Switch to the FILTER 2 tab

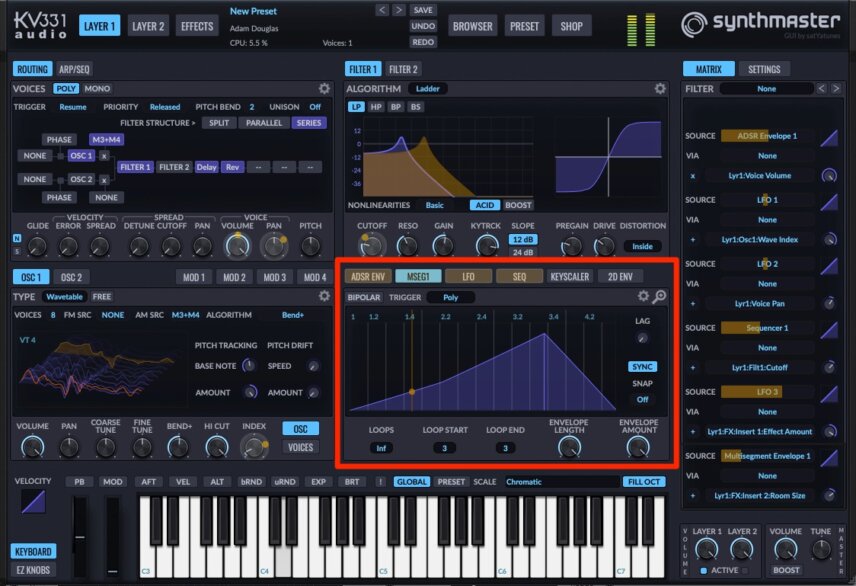[x=403, y=69]
